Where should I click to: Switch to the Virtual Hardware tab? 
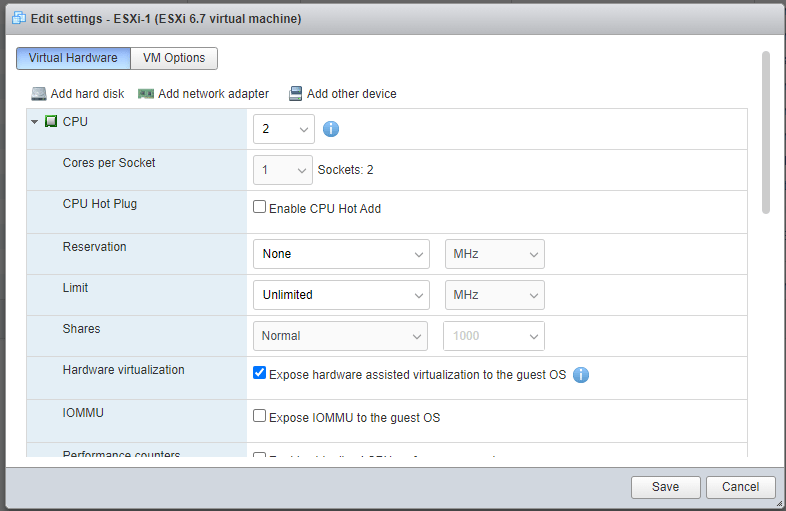(x=73, y=58)
